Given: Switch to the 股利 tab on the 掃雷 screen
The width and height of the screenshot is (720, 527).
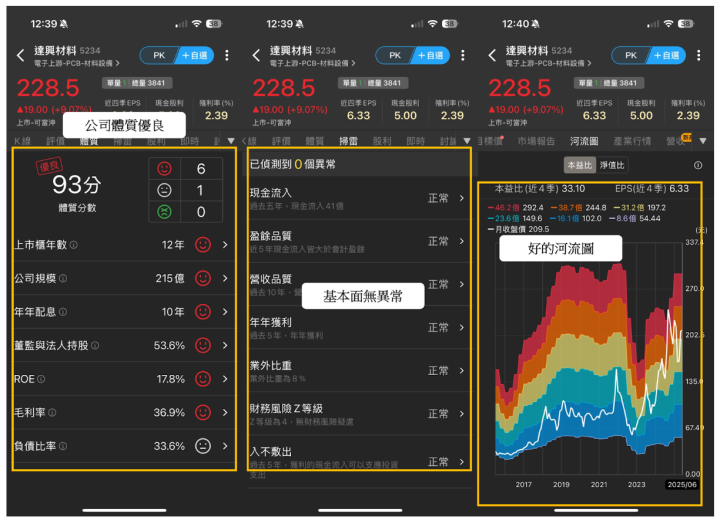Looking at the screenshot, I should [382, 141].
